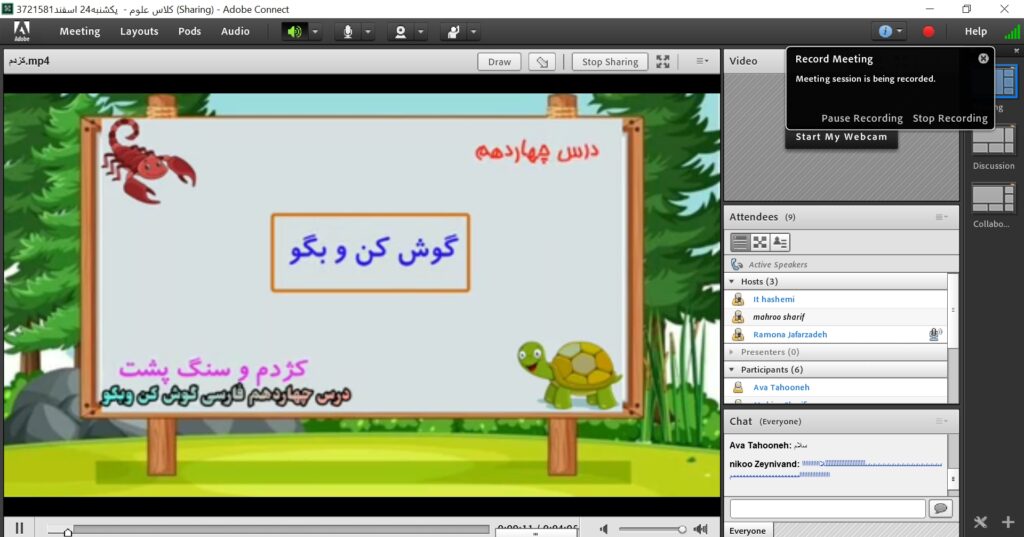Screen dimensions: 1024x537
Task: Click the video progress seek bar
Action: coord(268,529)
